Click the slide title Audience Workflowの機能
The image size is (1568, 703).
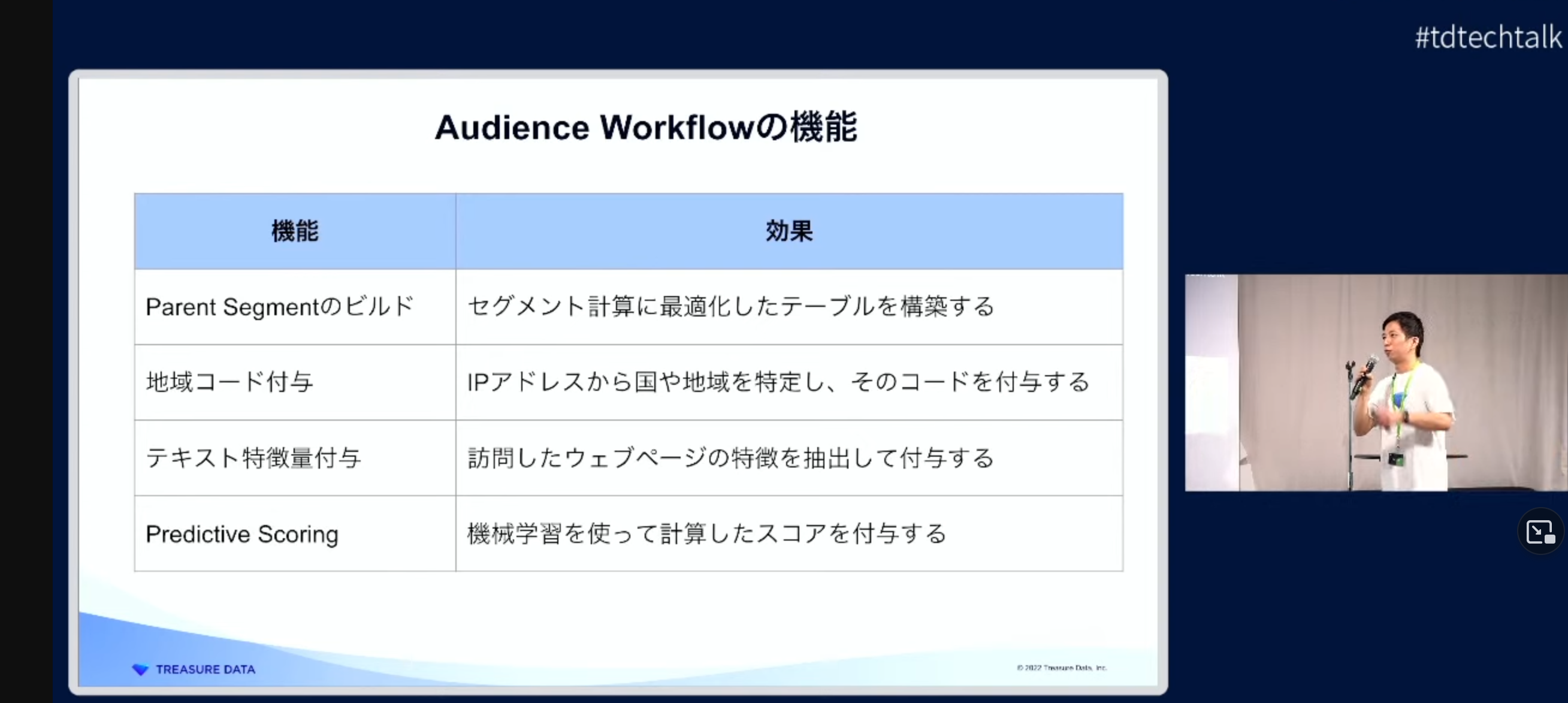point(646,128)
